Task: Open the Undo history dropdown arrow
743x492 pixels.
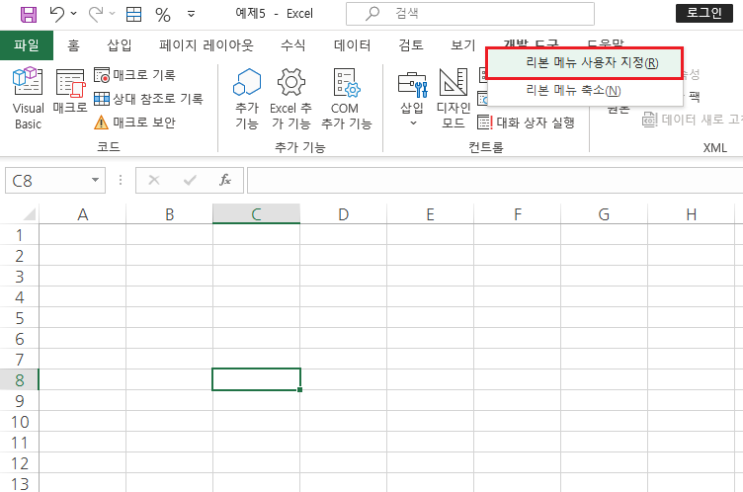Action: [73, 14]
